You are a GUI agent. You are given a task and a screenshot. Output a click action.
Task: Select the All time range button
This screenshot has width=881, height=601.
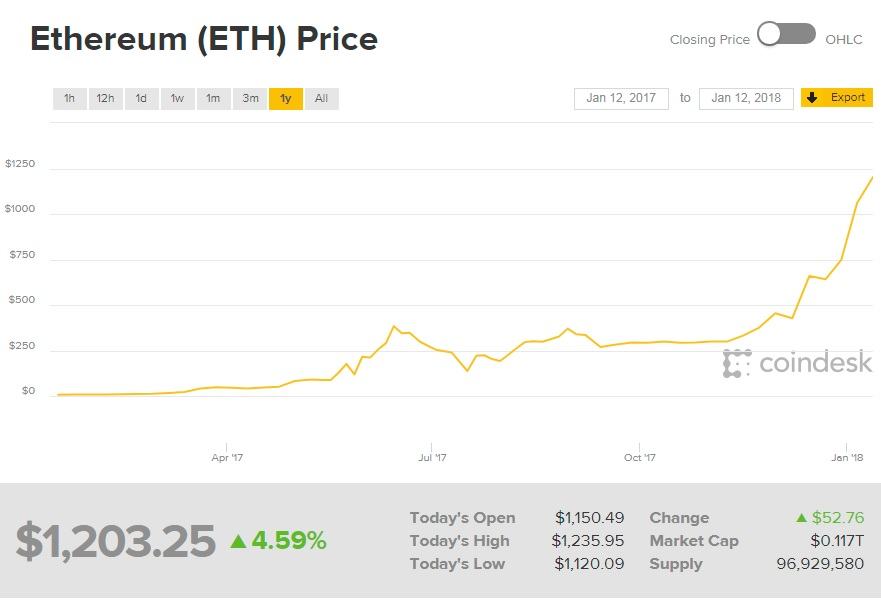pos(320,98)
